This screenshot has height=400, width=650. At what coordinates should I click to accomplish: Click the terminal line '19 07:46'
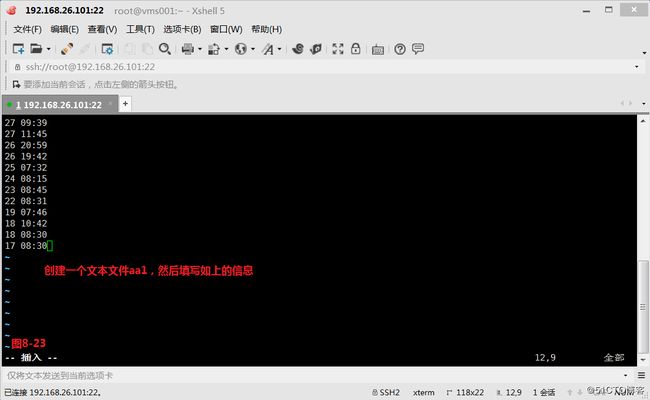(x=26, y=212)
